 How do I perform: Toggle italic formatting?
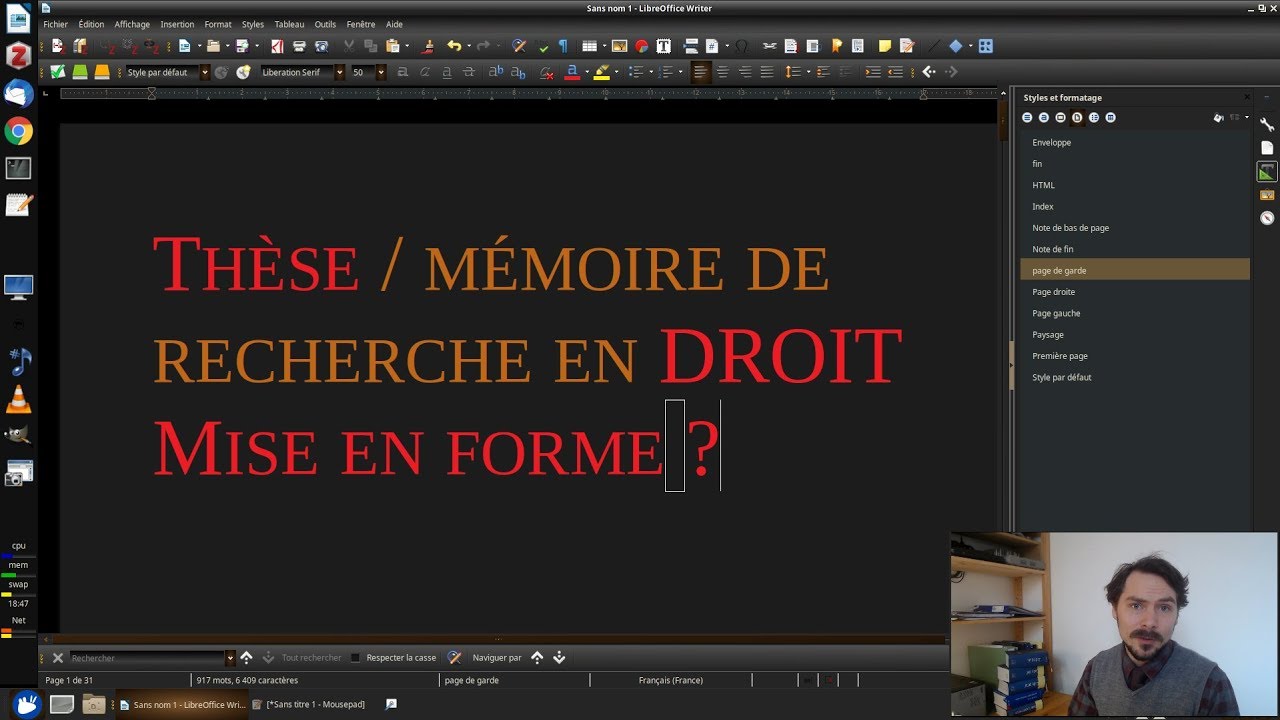[424, 72]
